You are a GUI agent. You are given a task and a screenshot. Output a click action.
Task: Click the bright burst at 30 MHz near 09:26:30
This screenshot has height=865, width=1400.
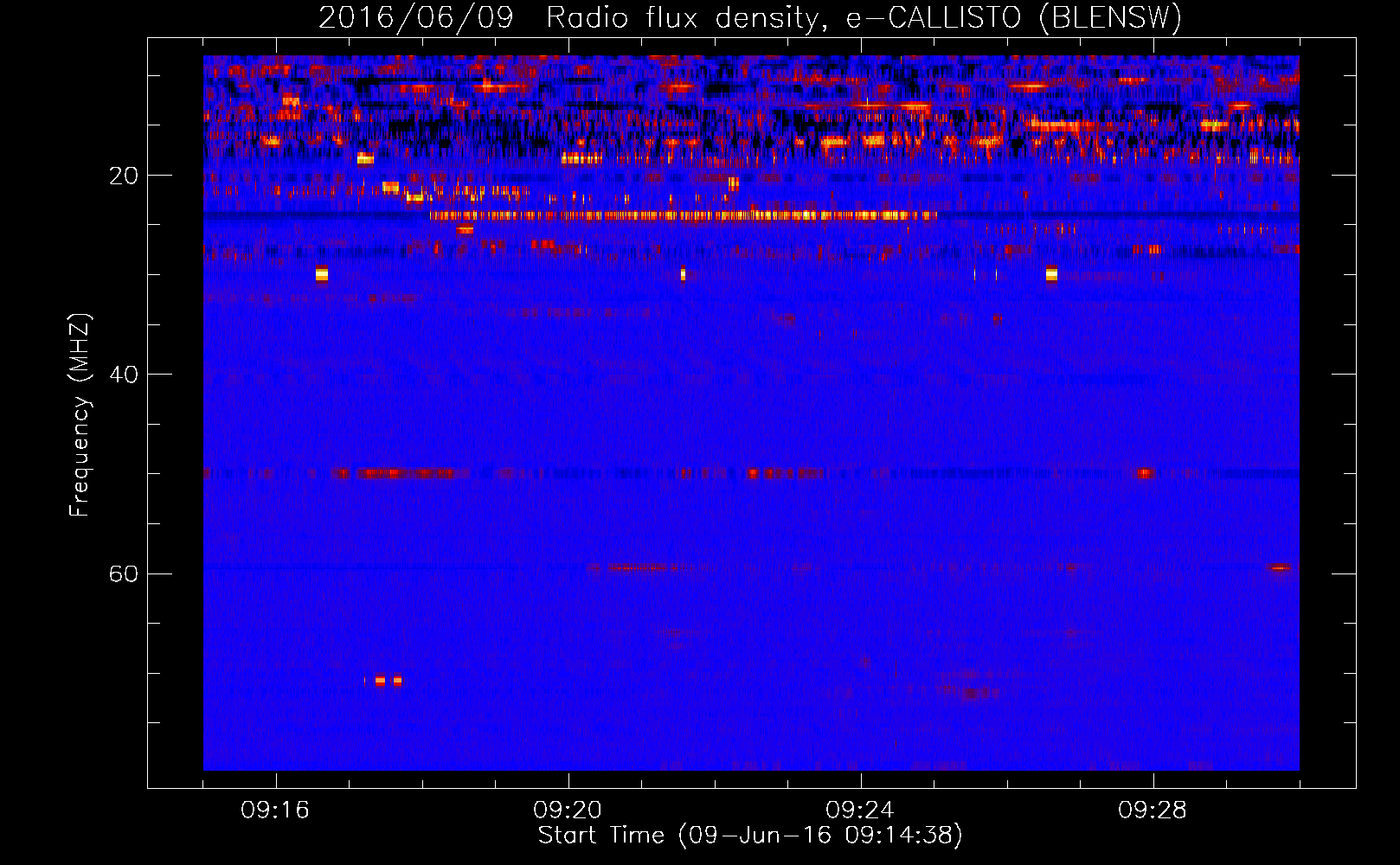pyautogui.click(x=1051, y=274)
